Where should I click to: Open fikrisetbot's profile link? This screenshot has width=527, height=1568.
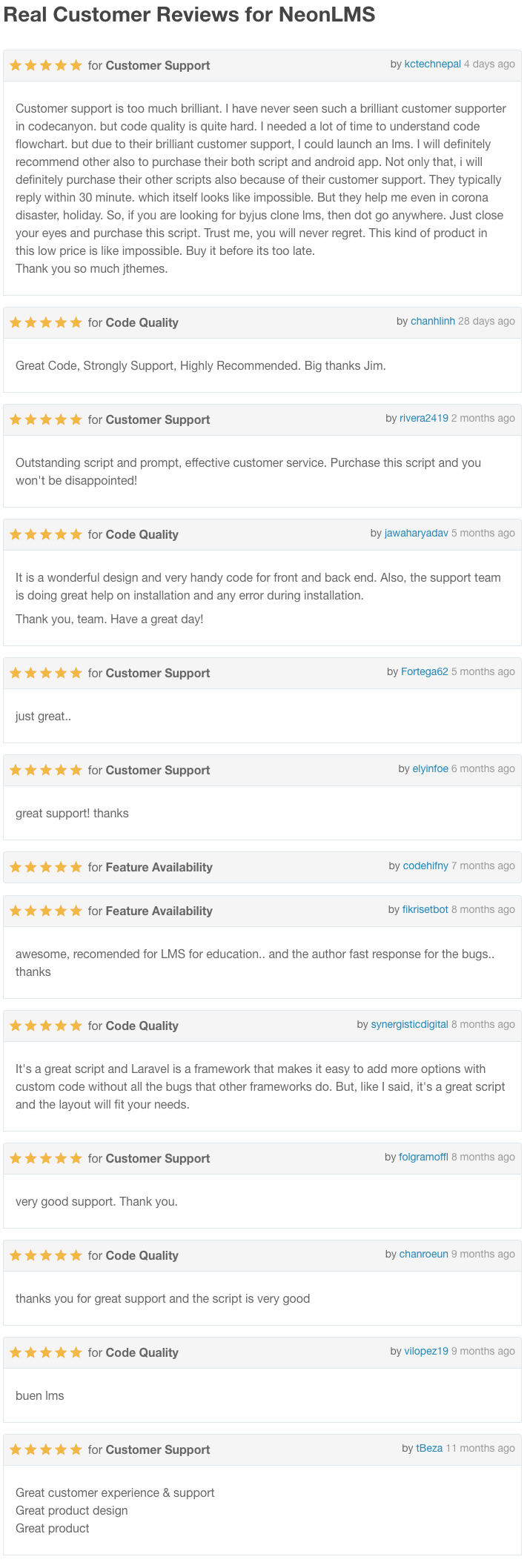click(x=425, y=910)
